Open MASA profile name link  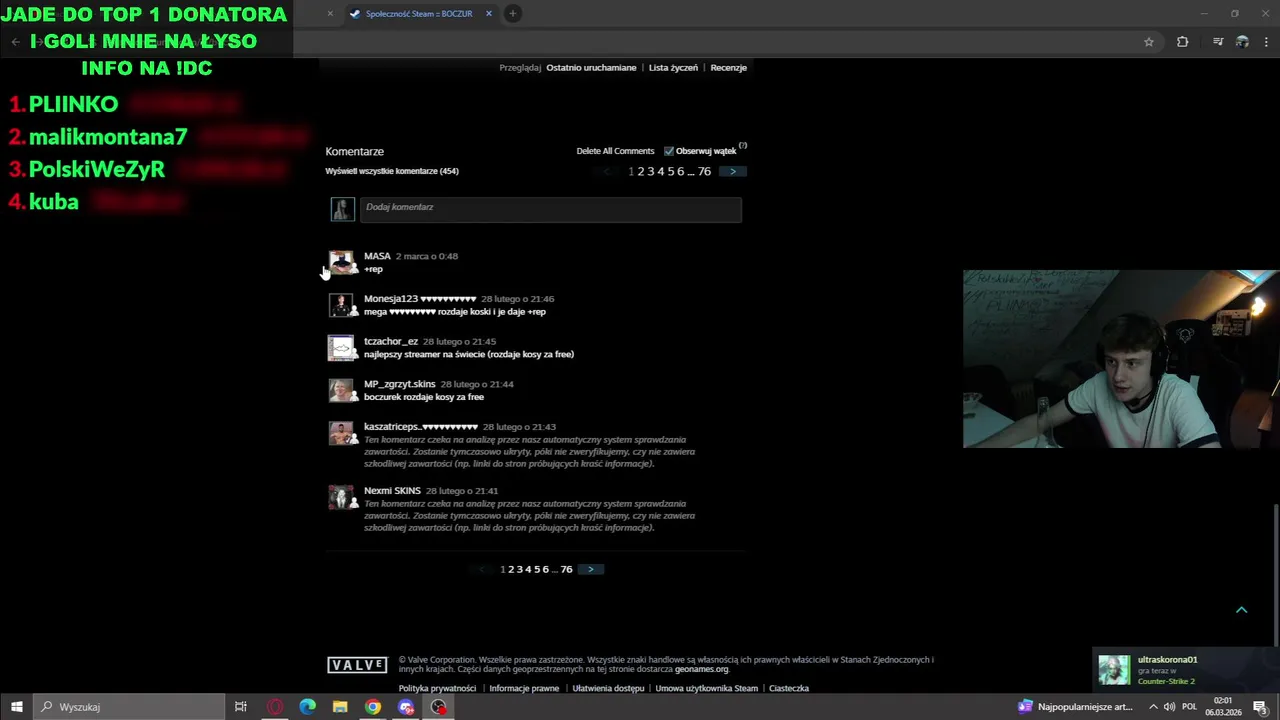pyautogui.click(x=377, y=256)
